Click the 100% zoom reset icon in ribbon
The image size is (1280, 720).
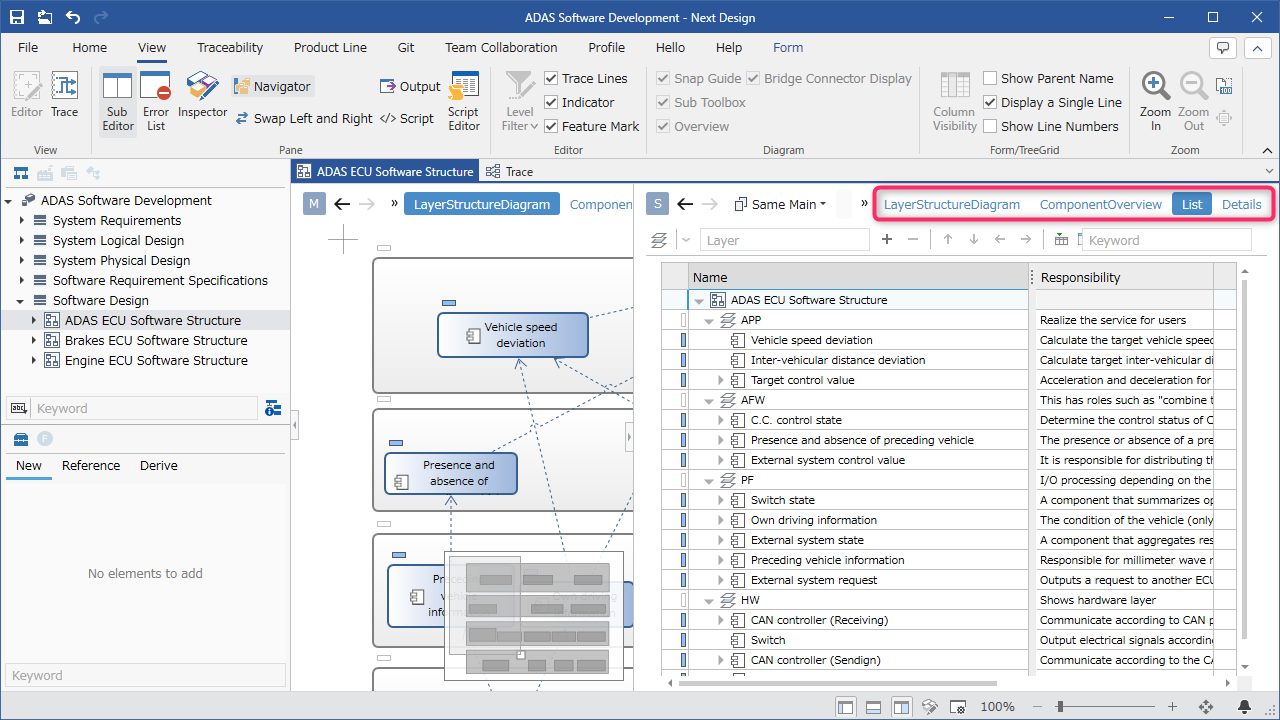coord(1223,87)
